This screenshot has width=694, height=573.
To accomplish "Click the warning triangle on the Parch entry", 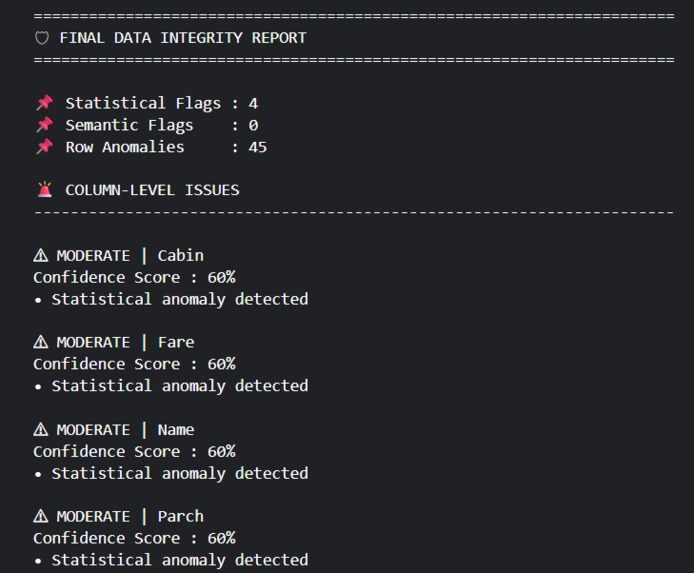I will click(x=41, y=516).
